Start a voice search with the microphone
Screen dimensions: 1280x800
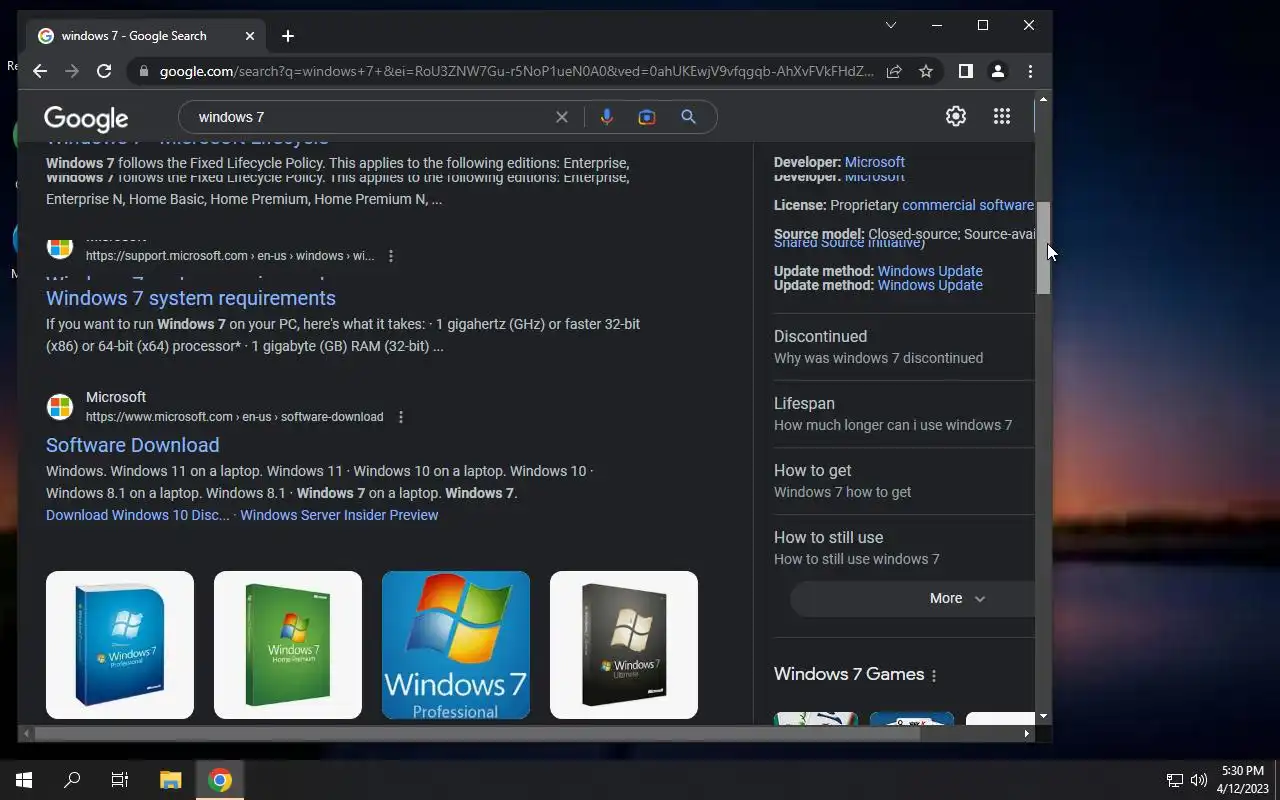pos(606,117)
